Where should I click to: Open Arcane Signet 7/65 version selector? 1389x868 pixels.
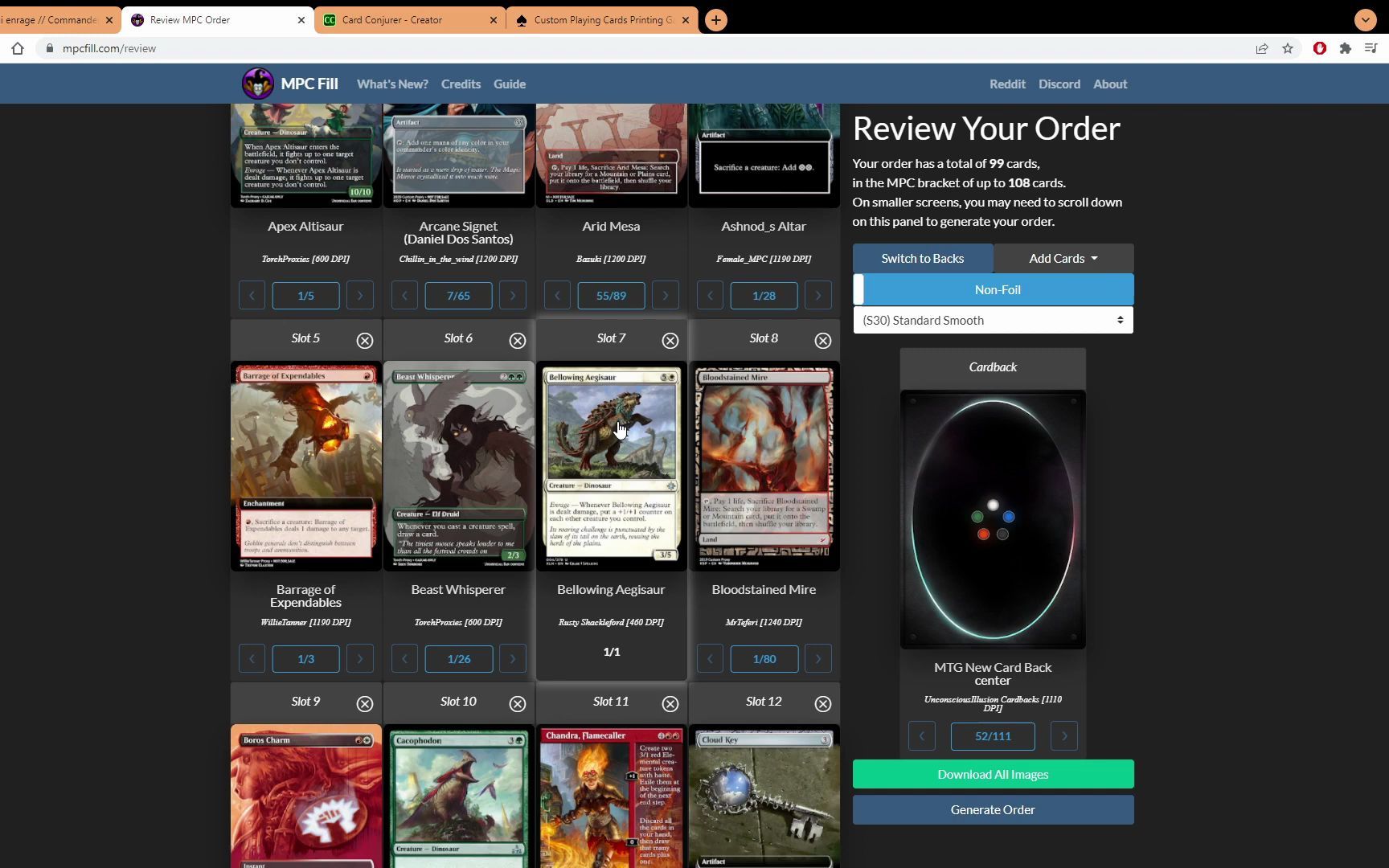(458, 296)
